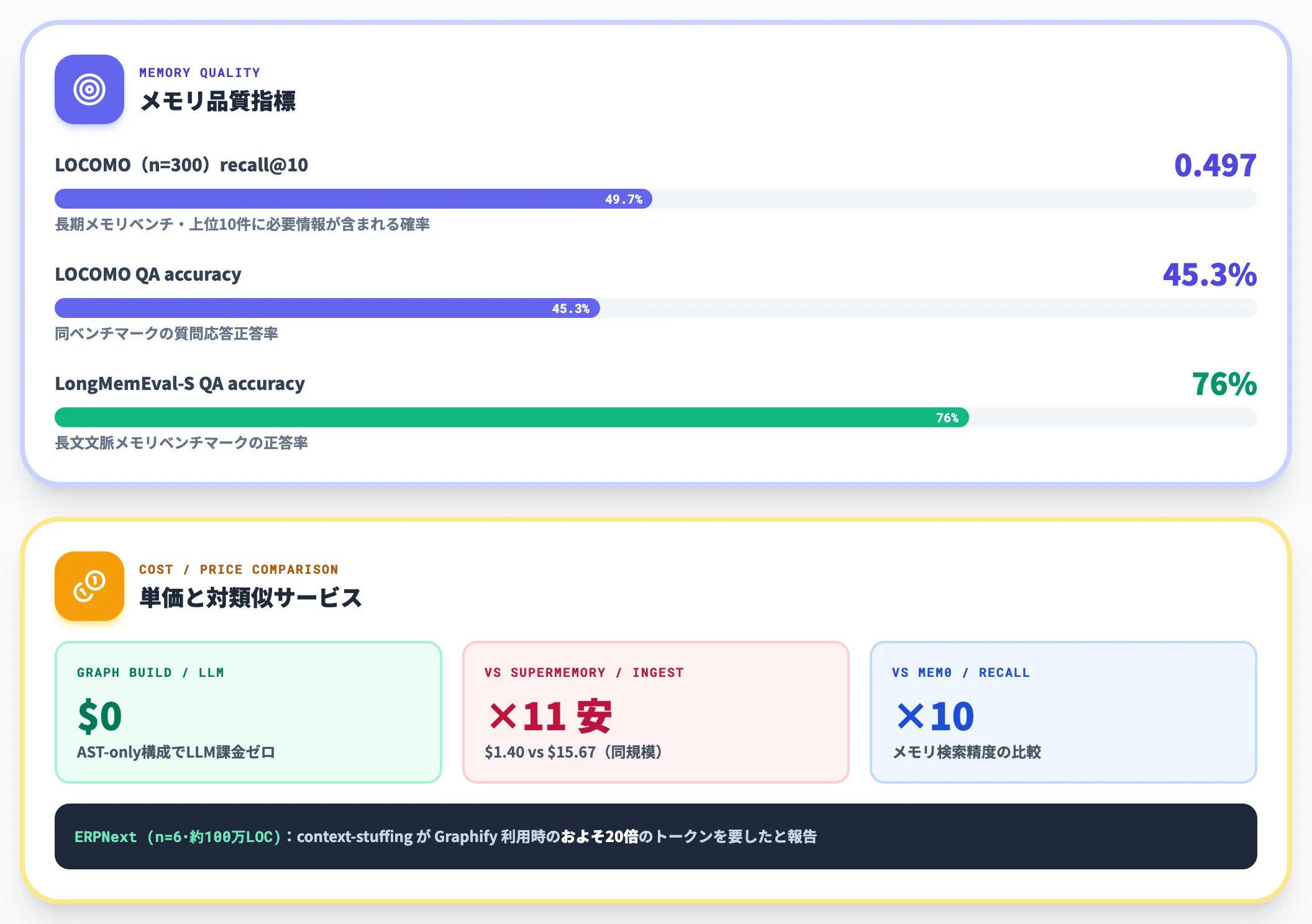Select the GRAPH BUILD / LLM $0 card
This screenshot has width=1312, height=924.
pyautogui.click(x=248, y=712)
